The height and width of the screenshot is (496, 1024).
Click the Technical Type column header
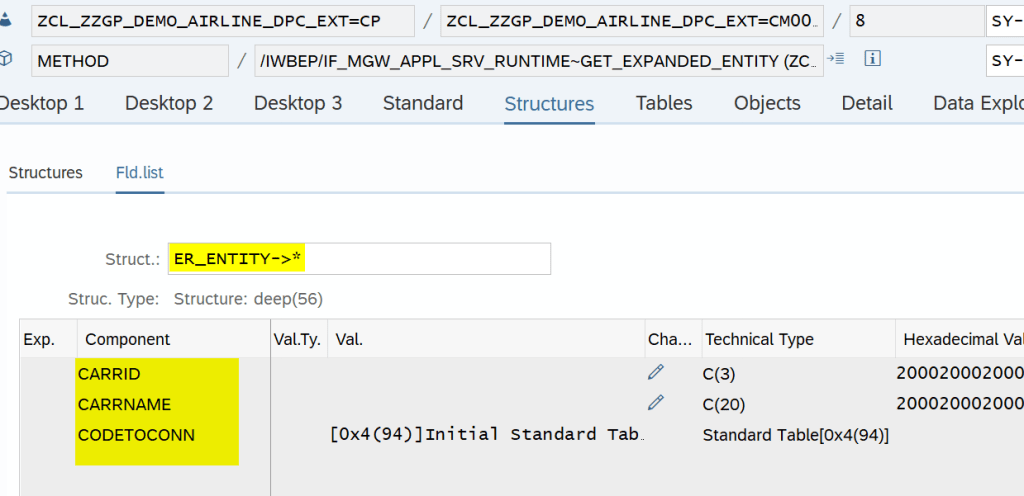pyautogui.click(x=760, y=340)
